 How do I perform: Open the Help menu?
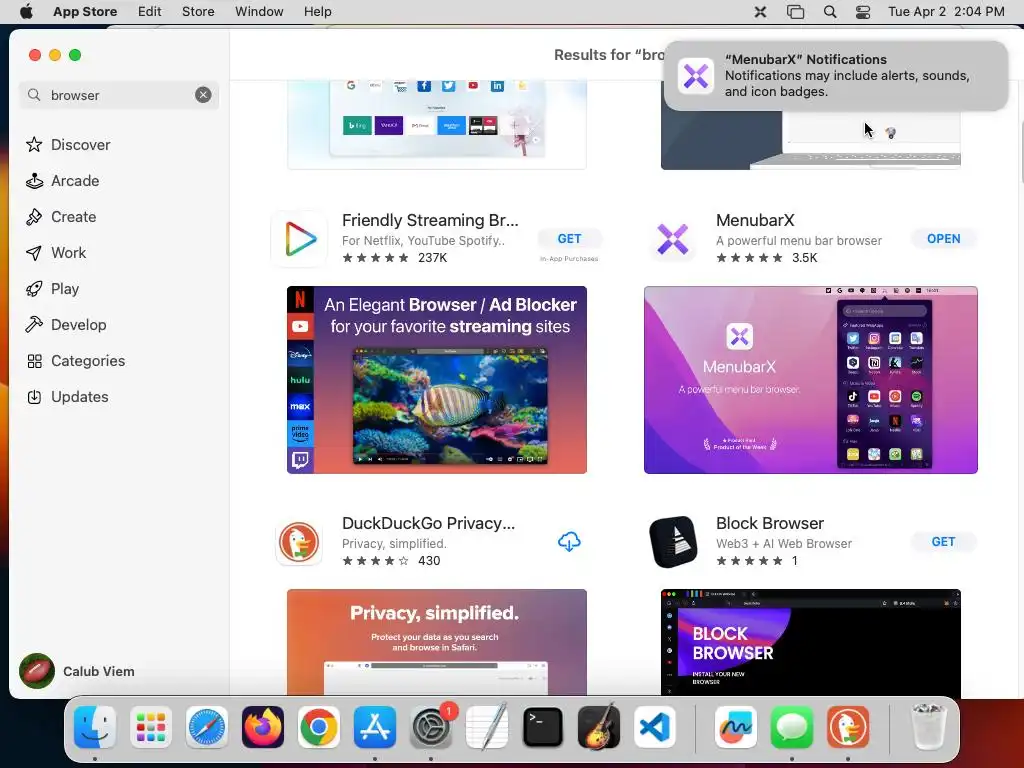(317, 11)
